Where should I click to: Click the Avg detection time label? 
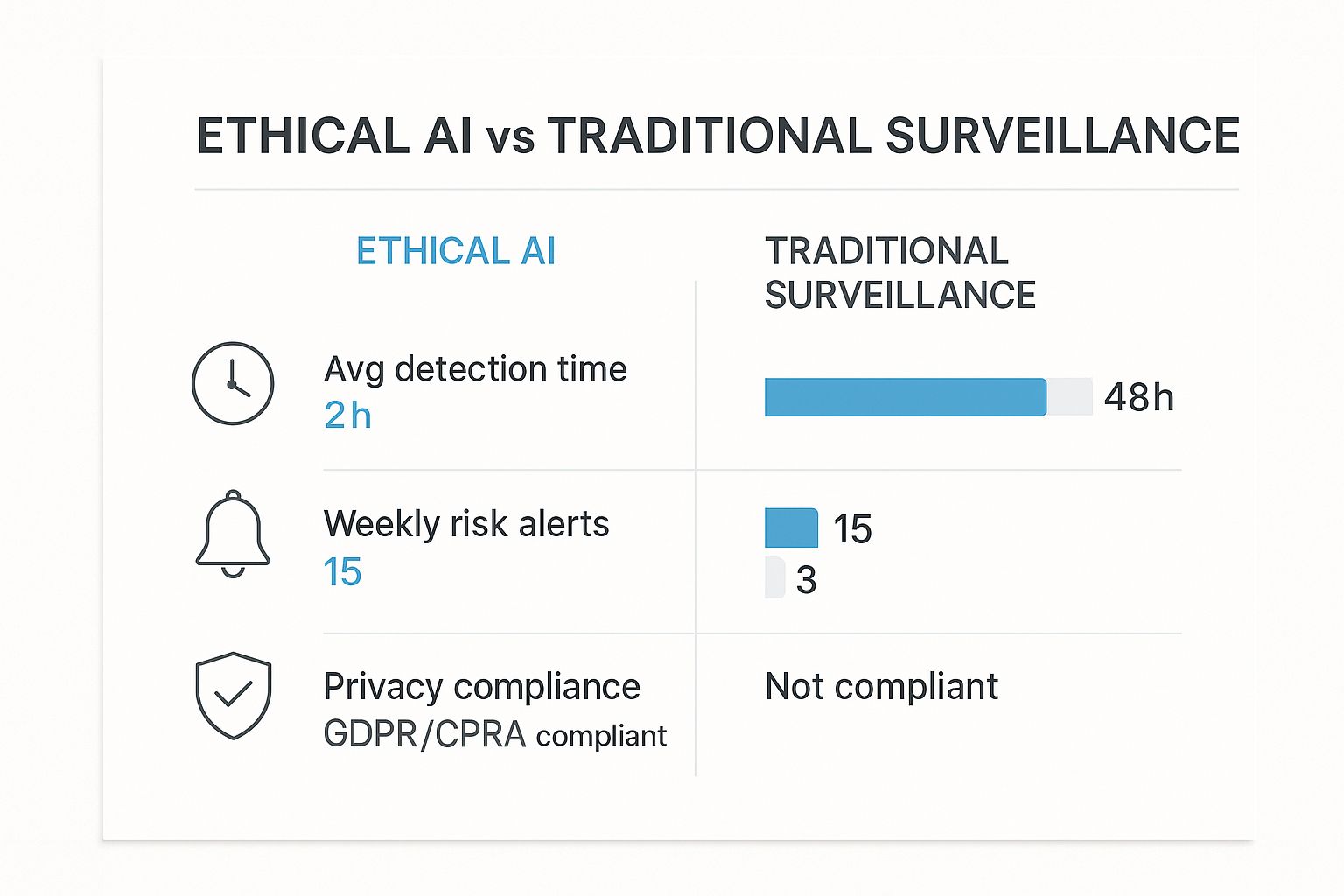475,369
